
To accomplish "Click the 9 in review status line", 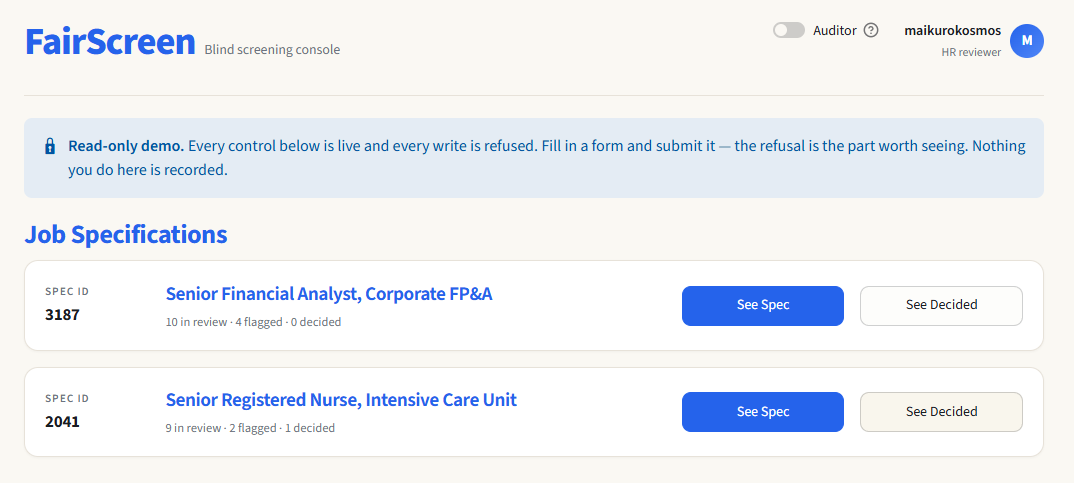I will coord(250,428).
